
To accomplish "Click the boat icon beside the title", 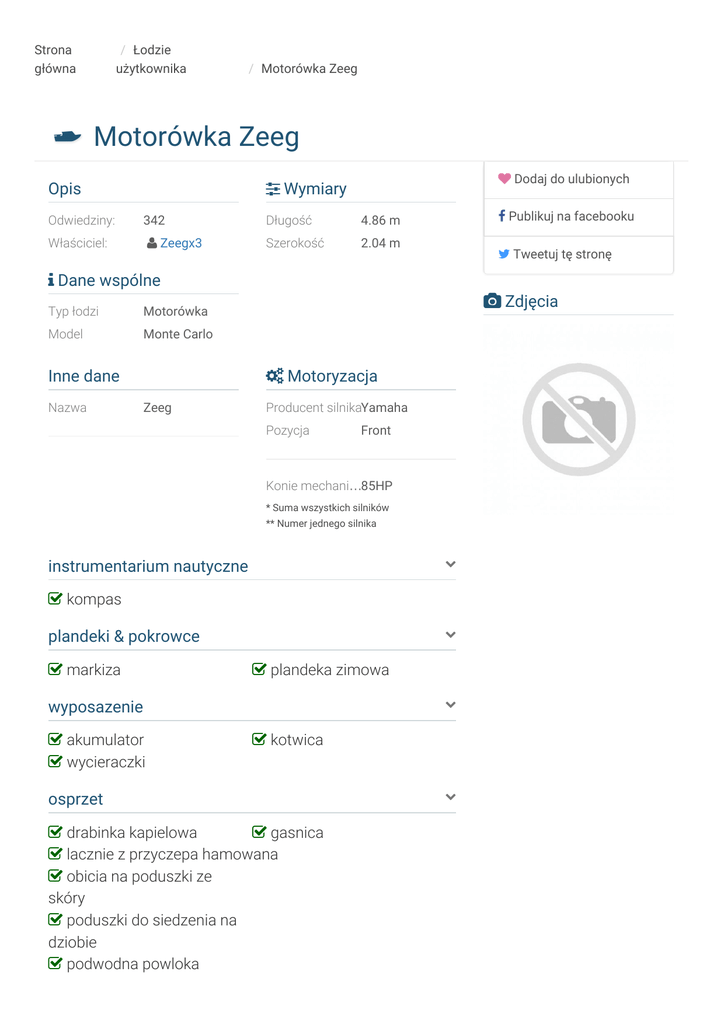I will [67, 137].
